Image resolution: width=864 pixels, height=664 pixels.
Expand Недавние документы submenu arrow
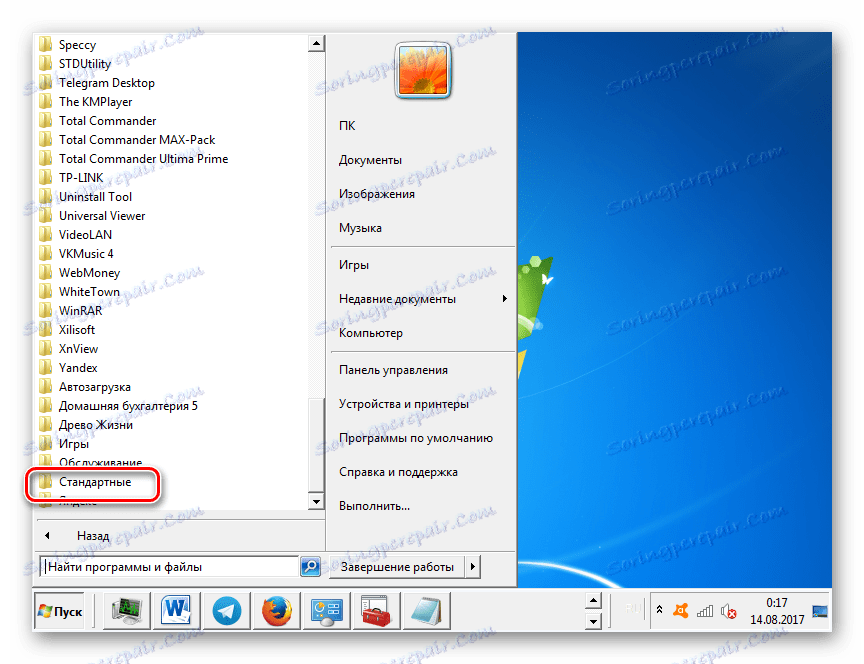(x=504, y=299)
